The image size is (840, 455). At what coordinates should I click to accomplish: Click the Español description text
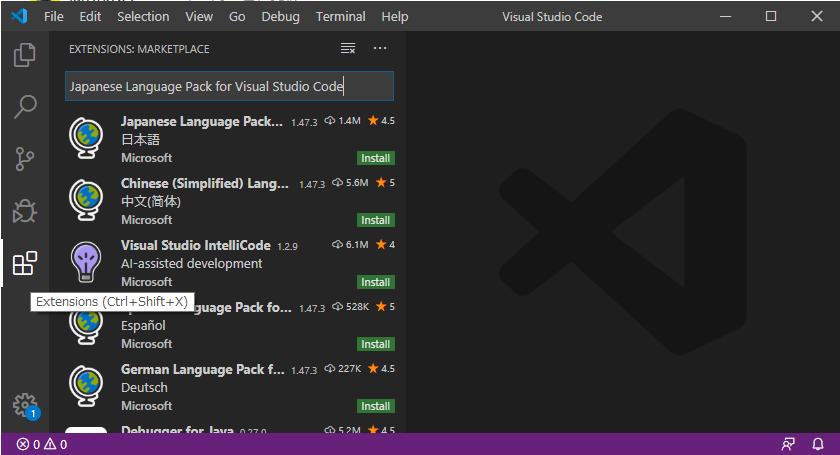pyautogui.click(x=143, y=326)
